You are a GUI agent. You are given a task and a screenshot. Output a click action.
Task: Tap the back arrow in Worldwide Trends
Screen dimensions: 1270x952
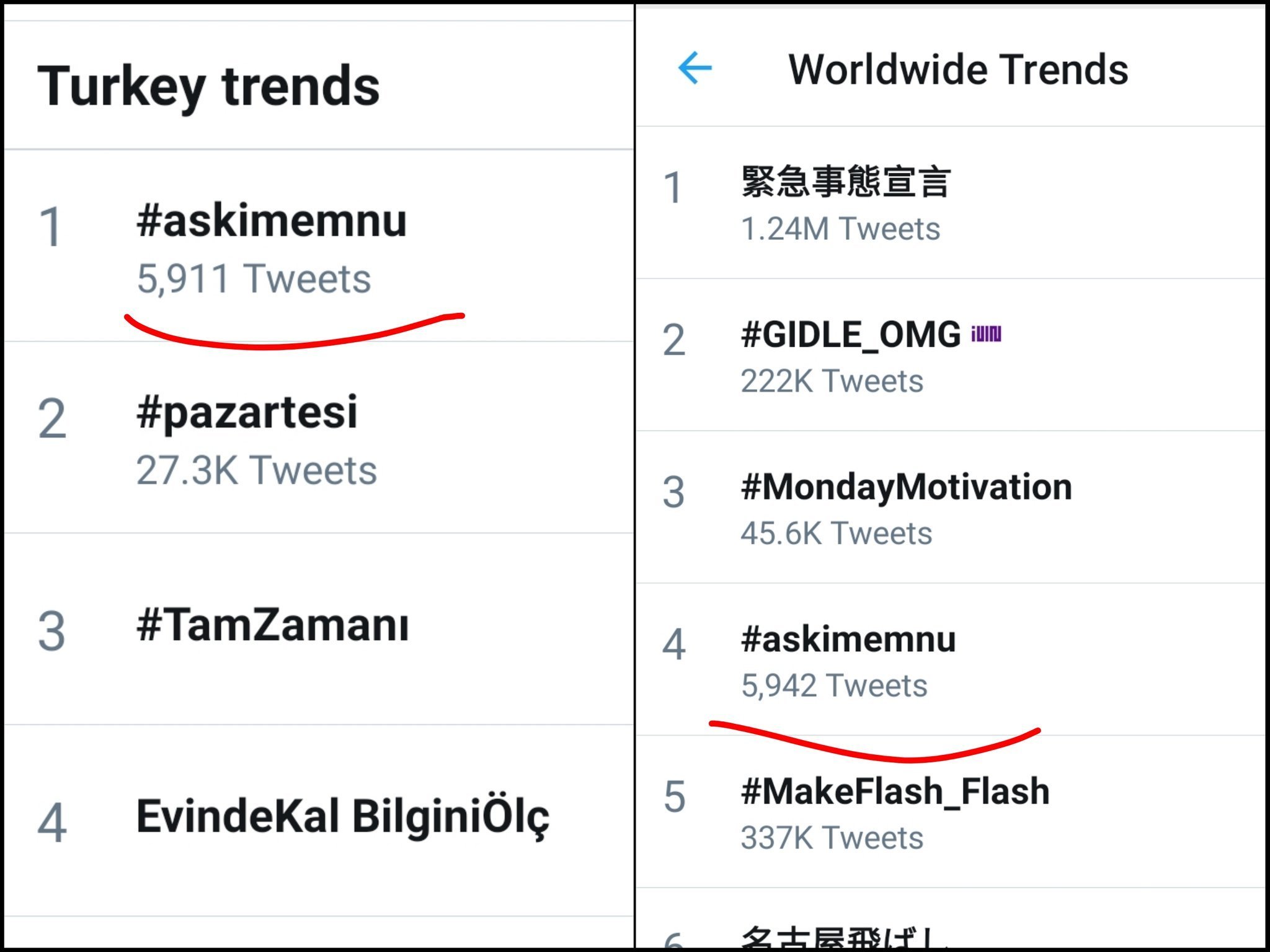[695, 68]
